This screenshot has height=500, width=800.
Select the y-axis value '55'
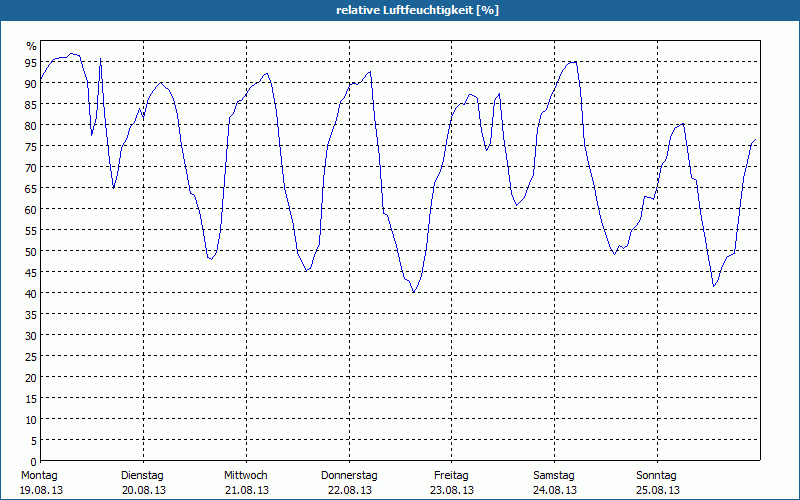[x=31, y=231]
